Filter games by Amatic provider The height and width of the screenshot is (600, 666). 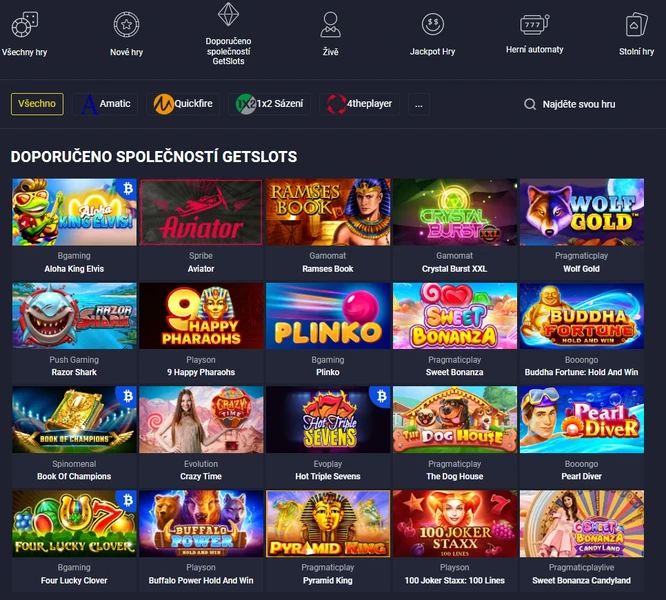(105, 104)
